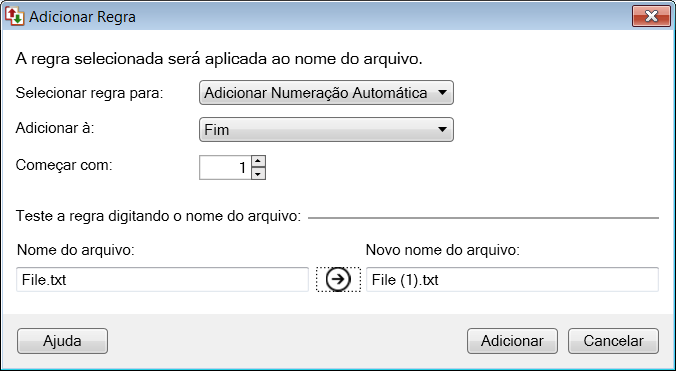Click the Selecionar regra para label

[x=90, y=93]
